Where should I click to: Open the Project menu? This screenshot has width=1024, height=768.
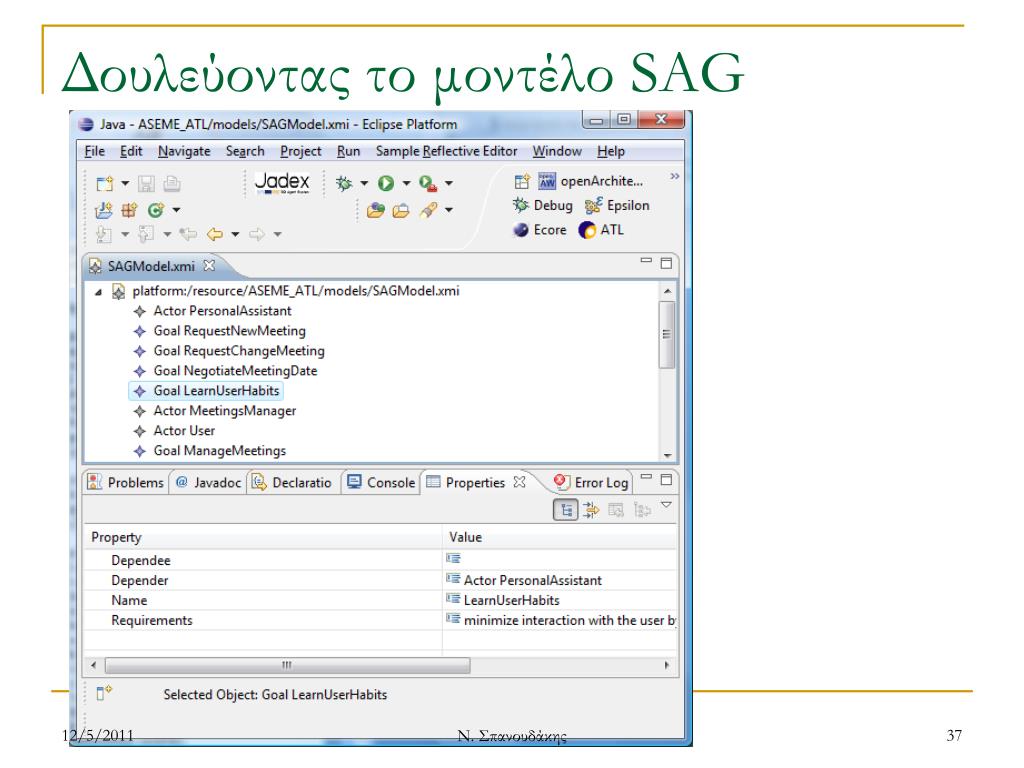[300, 152]
